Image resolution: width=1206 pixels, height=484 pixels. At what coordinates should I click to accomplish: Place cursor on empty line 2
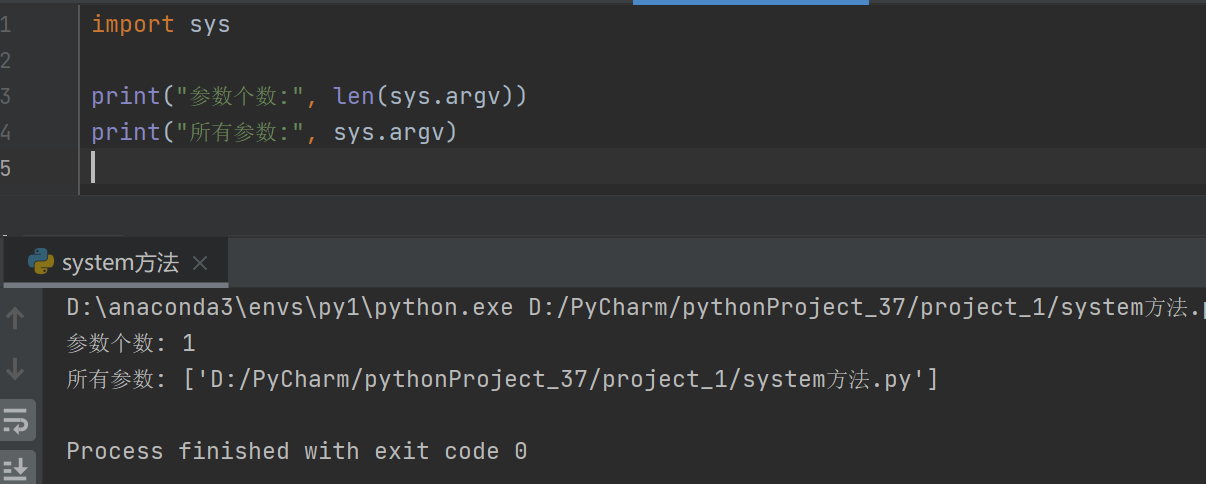click(x=640, y=61)
